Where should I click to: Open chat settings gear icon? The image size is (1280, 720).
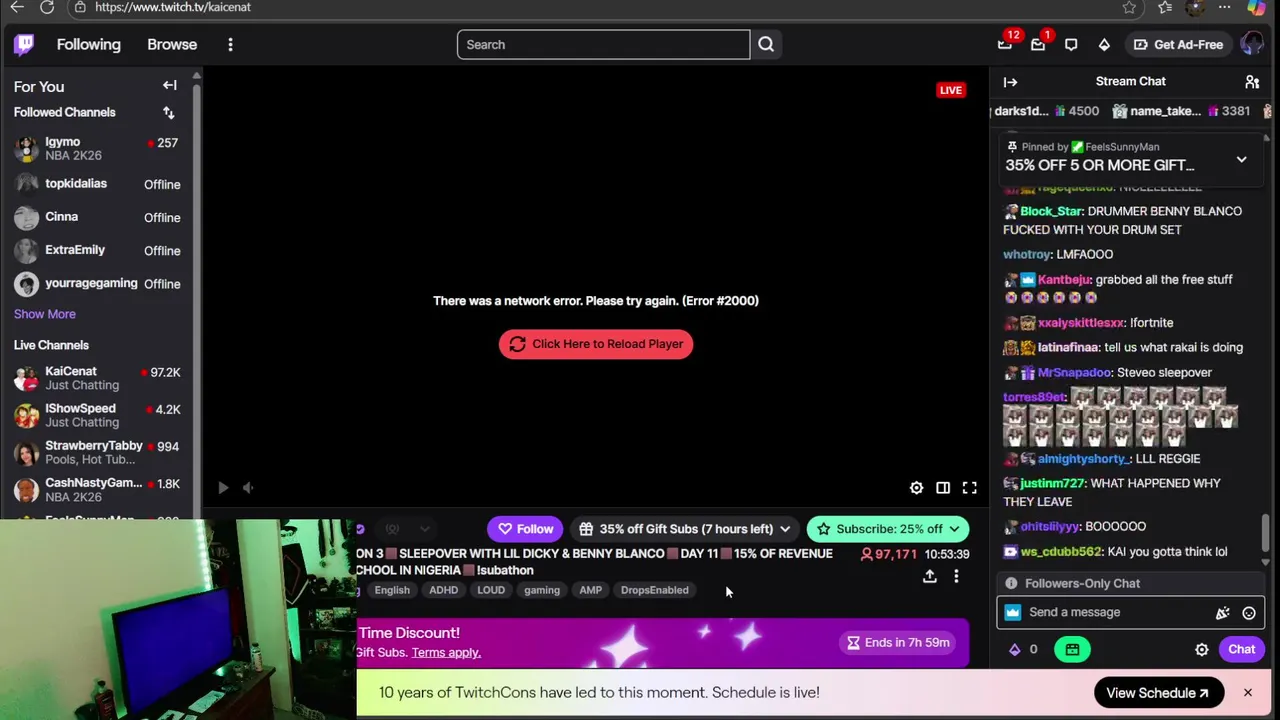click(x=1202, y=650)
